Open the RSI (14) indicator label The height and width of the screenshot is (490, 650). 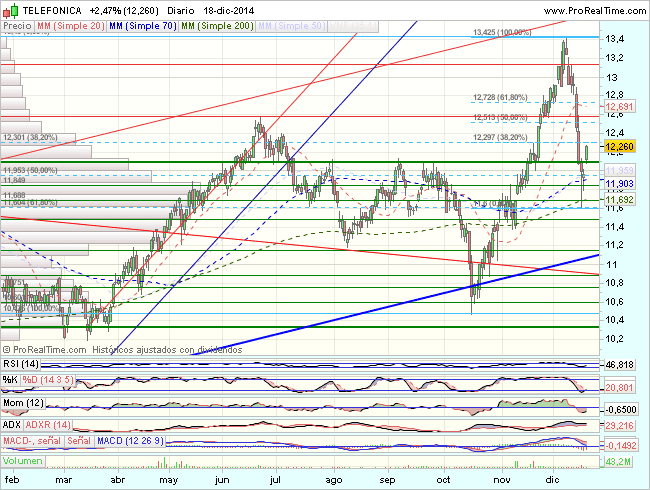click(21, 364)
